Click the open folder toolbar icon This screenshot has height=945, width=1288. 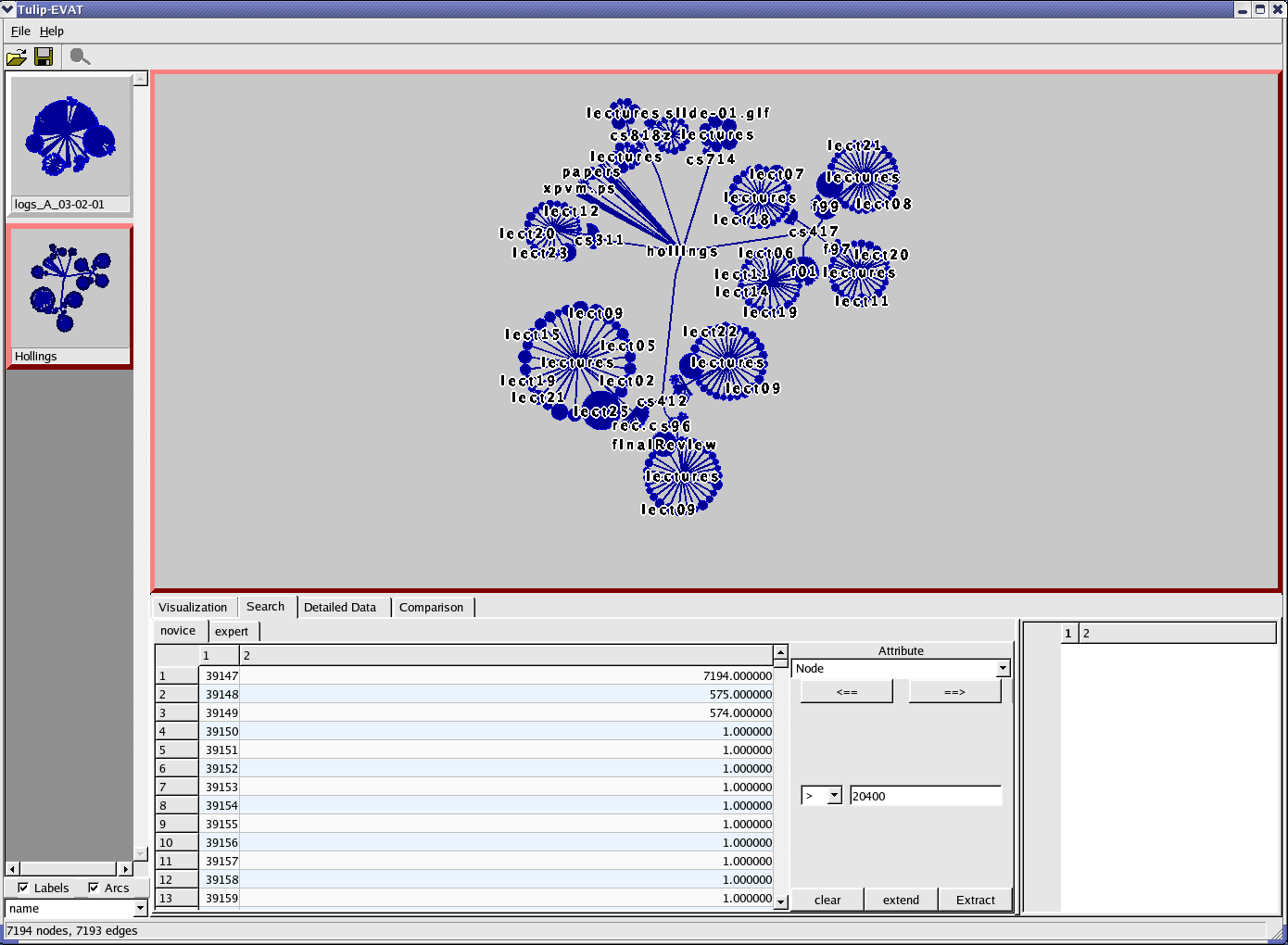tap(17, 57)
